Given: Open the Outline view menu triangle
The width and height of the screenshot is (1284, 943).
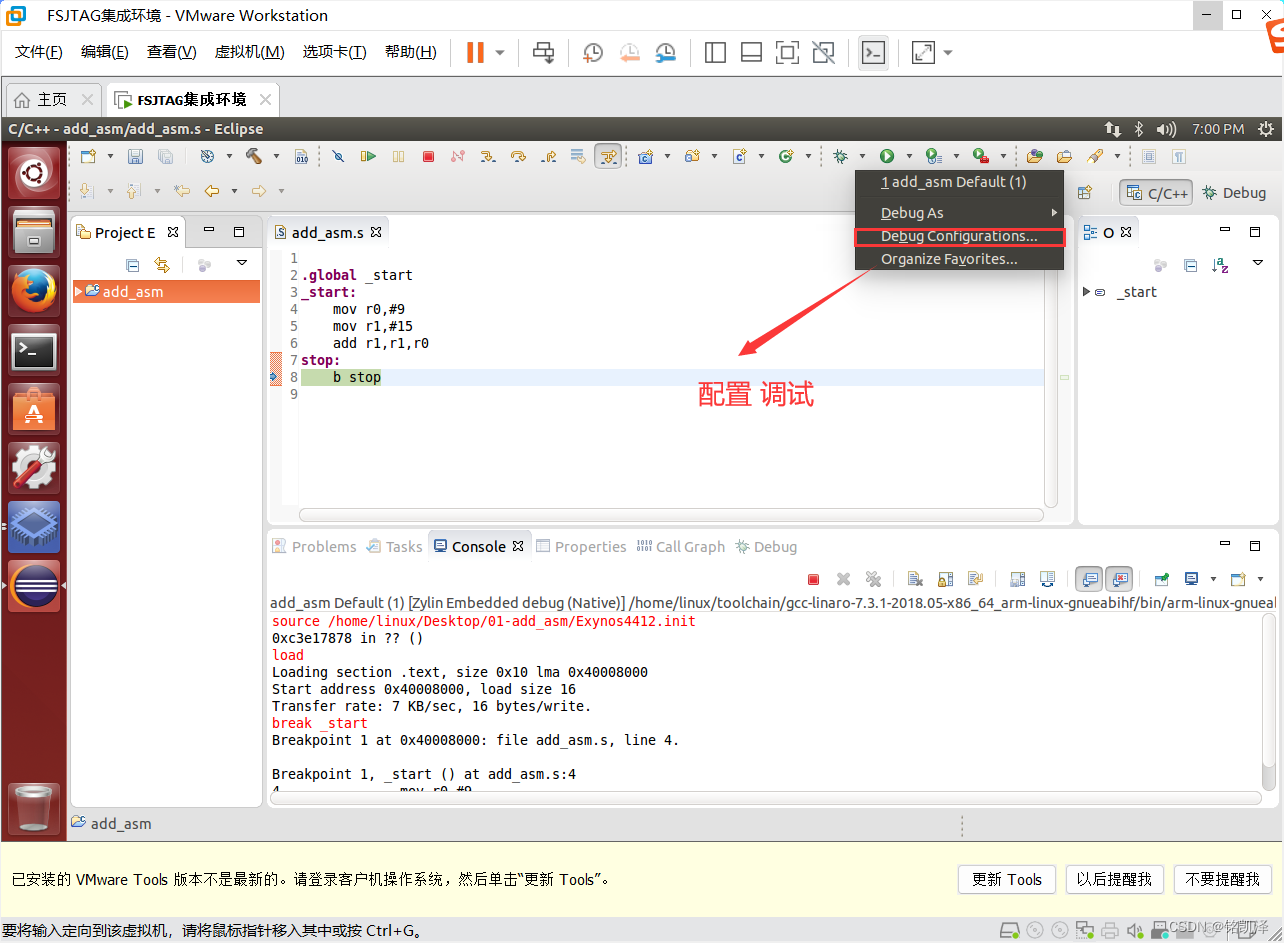Looking at the screenshot, I should pos(1258,263).
